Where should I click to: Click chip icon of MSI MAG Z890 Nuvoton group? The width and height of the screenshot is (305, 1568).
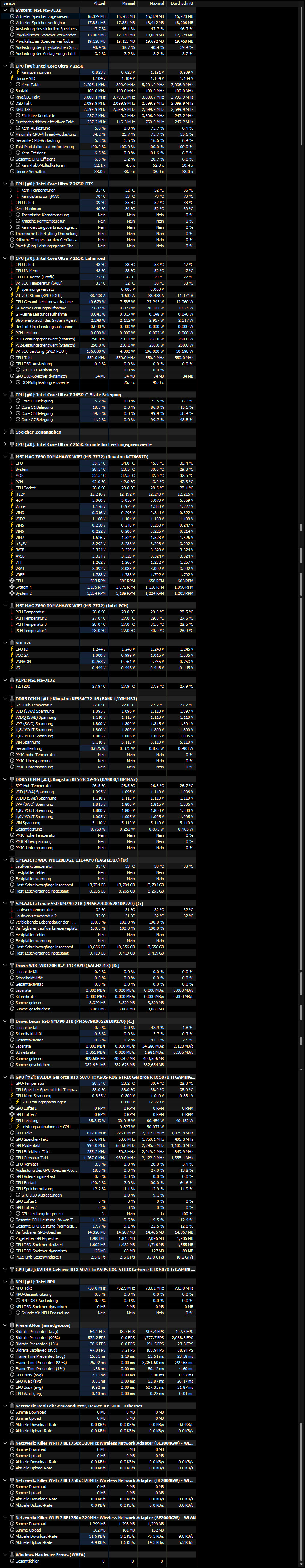12,456
